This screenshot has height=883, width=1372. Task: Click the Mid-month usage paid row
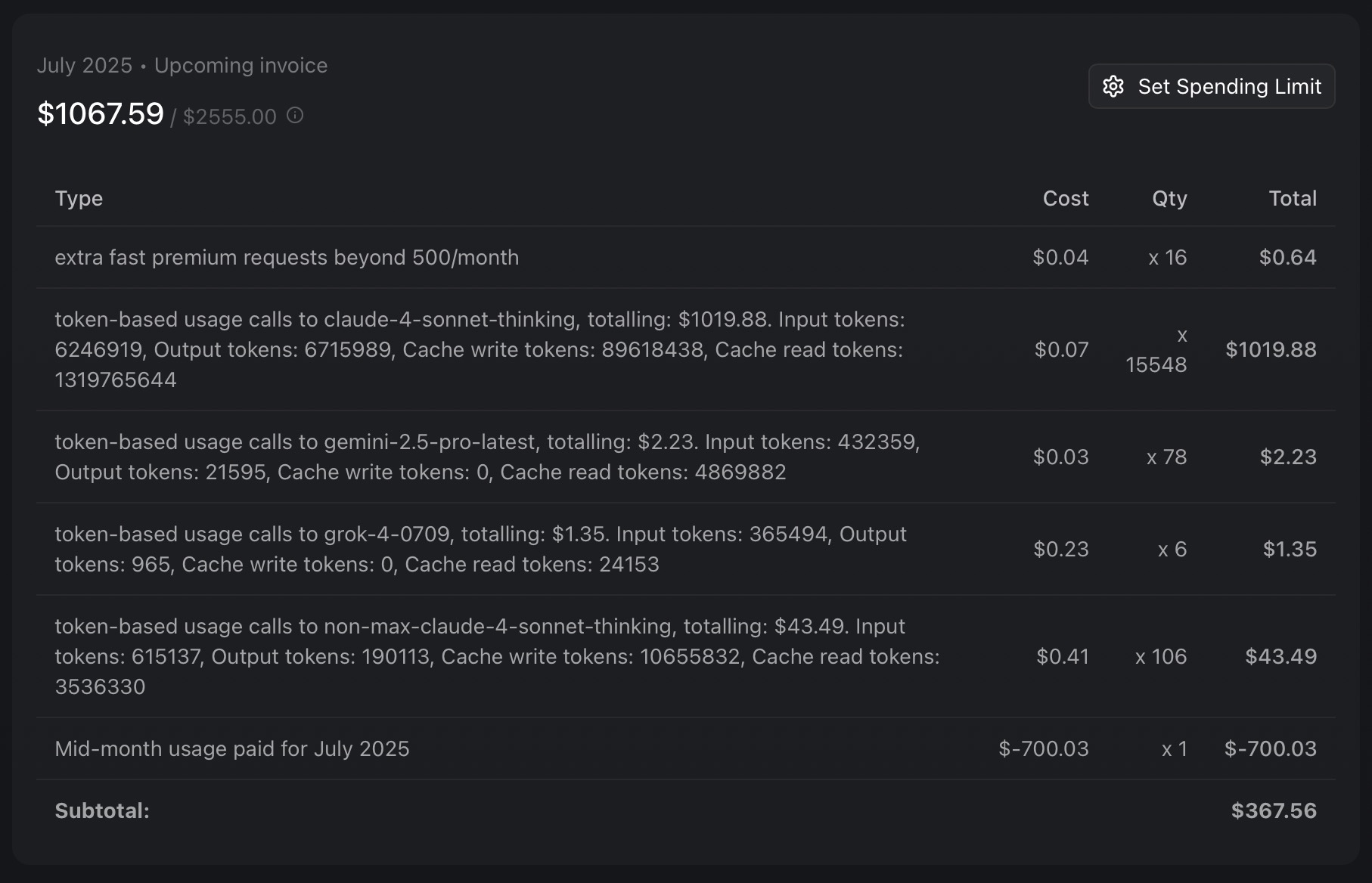[231, 748]
